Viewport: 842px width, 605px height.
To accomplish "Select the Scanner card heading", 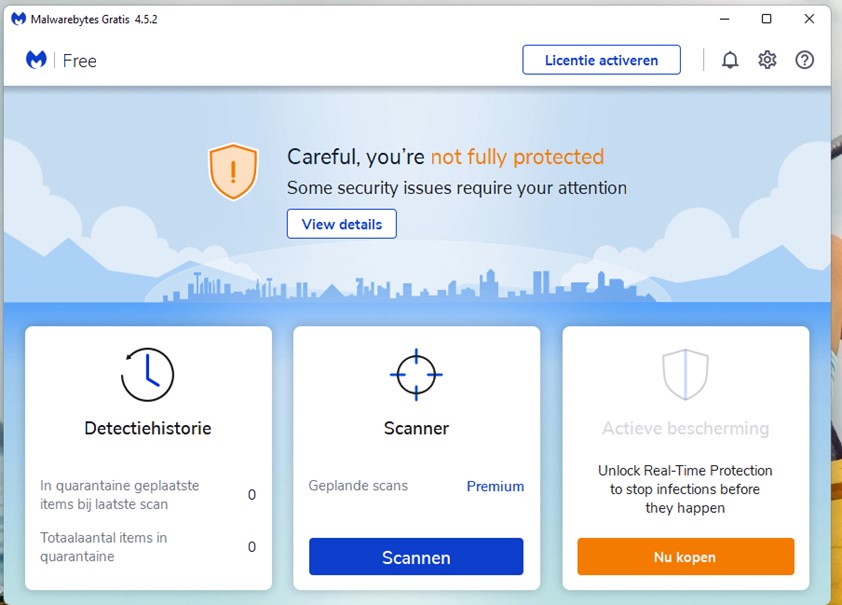I will coord(416,428).
